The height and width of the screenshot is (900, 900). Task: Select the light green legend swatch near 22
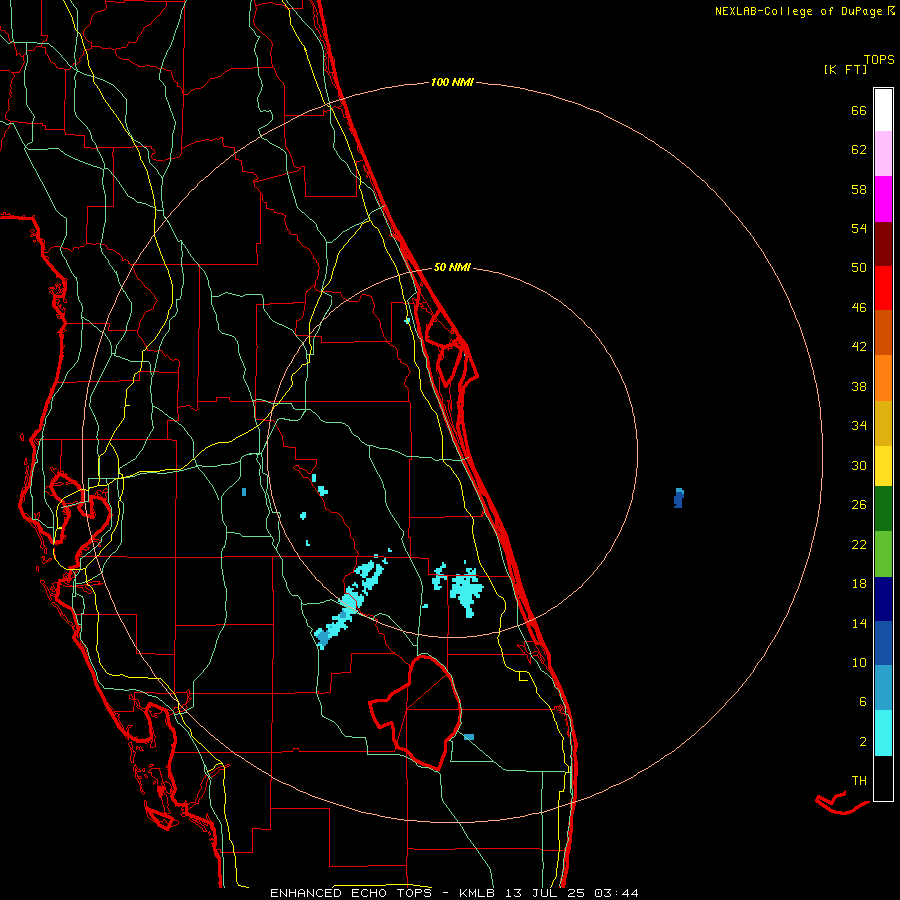[883, 554]
